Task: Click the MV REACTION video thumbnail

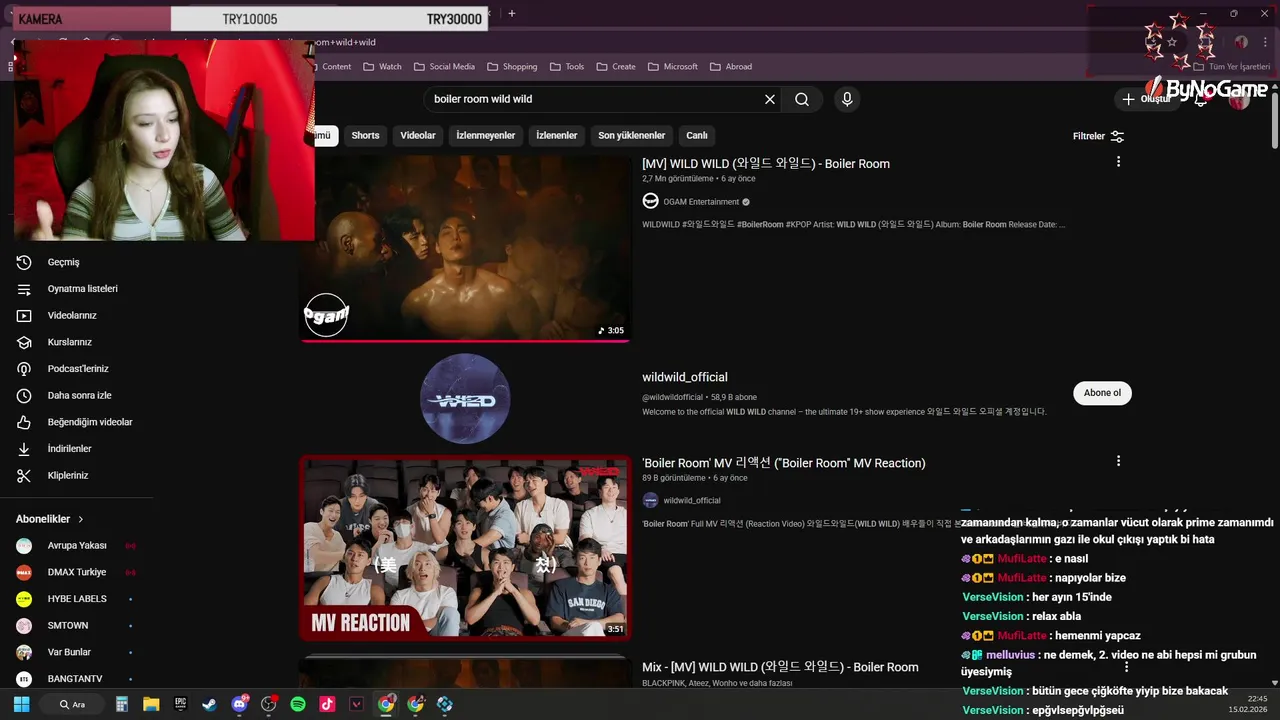Action: tap(466, 548)
